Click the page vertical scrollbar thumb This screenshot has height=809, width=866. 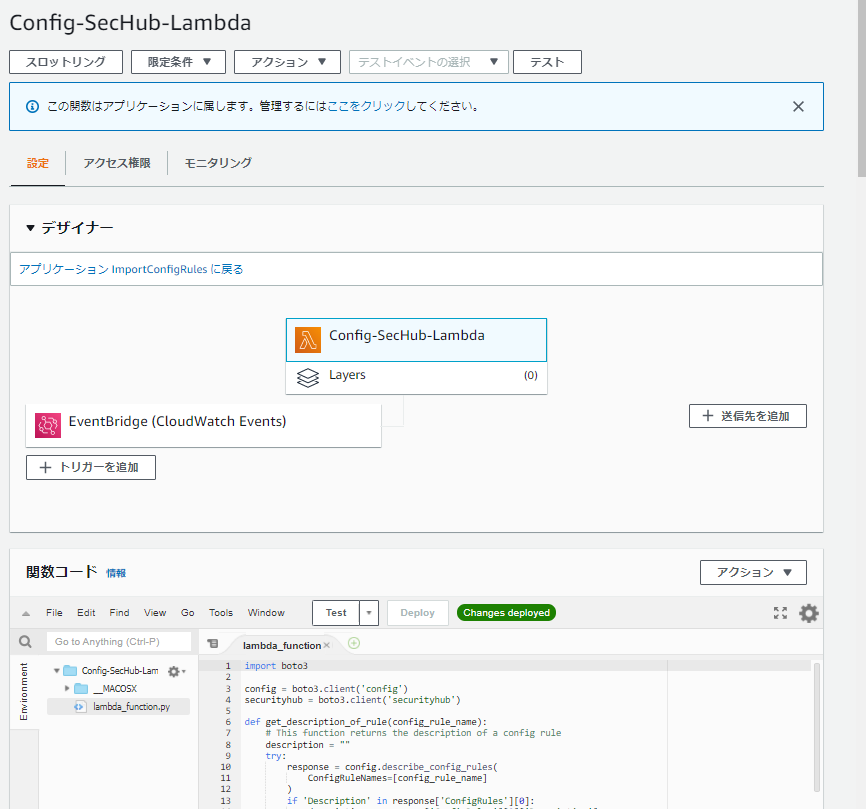click(x=862, y=88)
